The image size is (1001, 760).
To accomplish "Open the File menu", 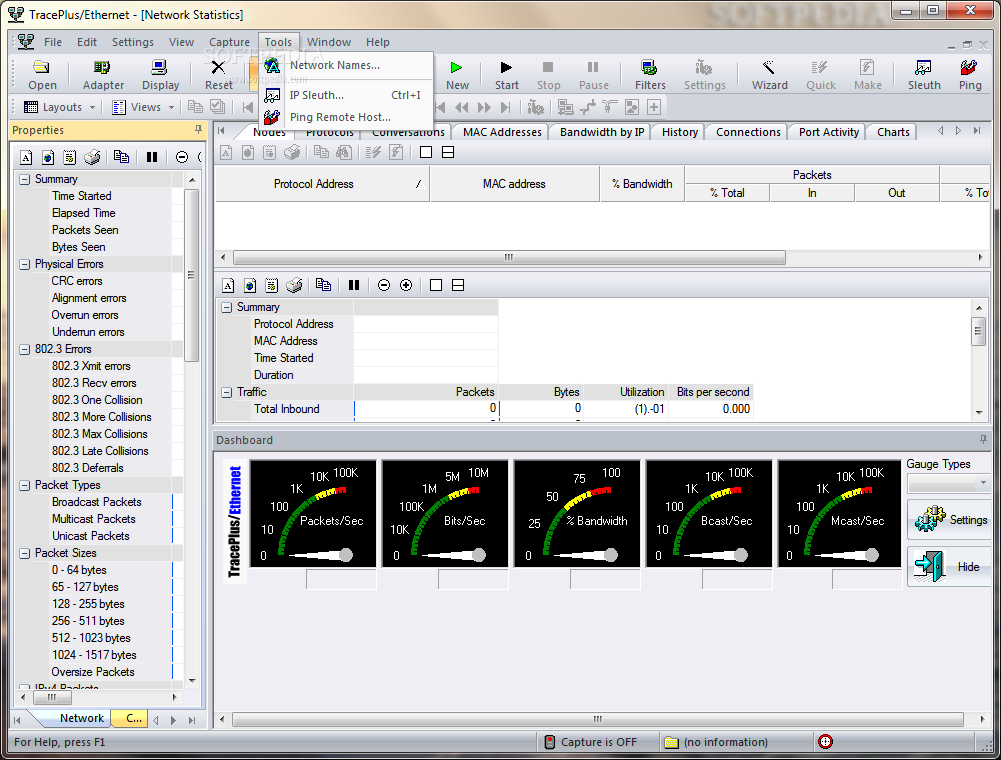I will click(53, 42).
